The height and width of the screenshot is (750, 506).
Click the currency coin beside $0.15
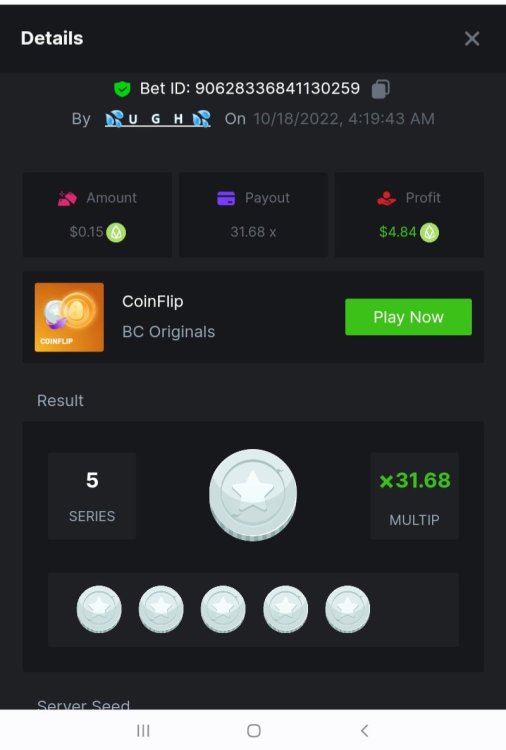click(x=116, y=232)
